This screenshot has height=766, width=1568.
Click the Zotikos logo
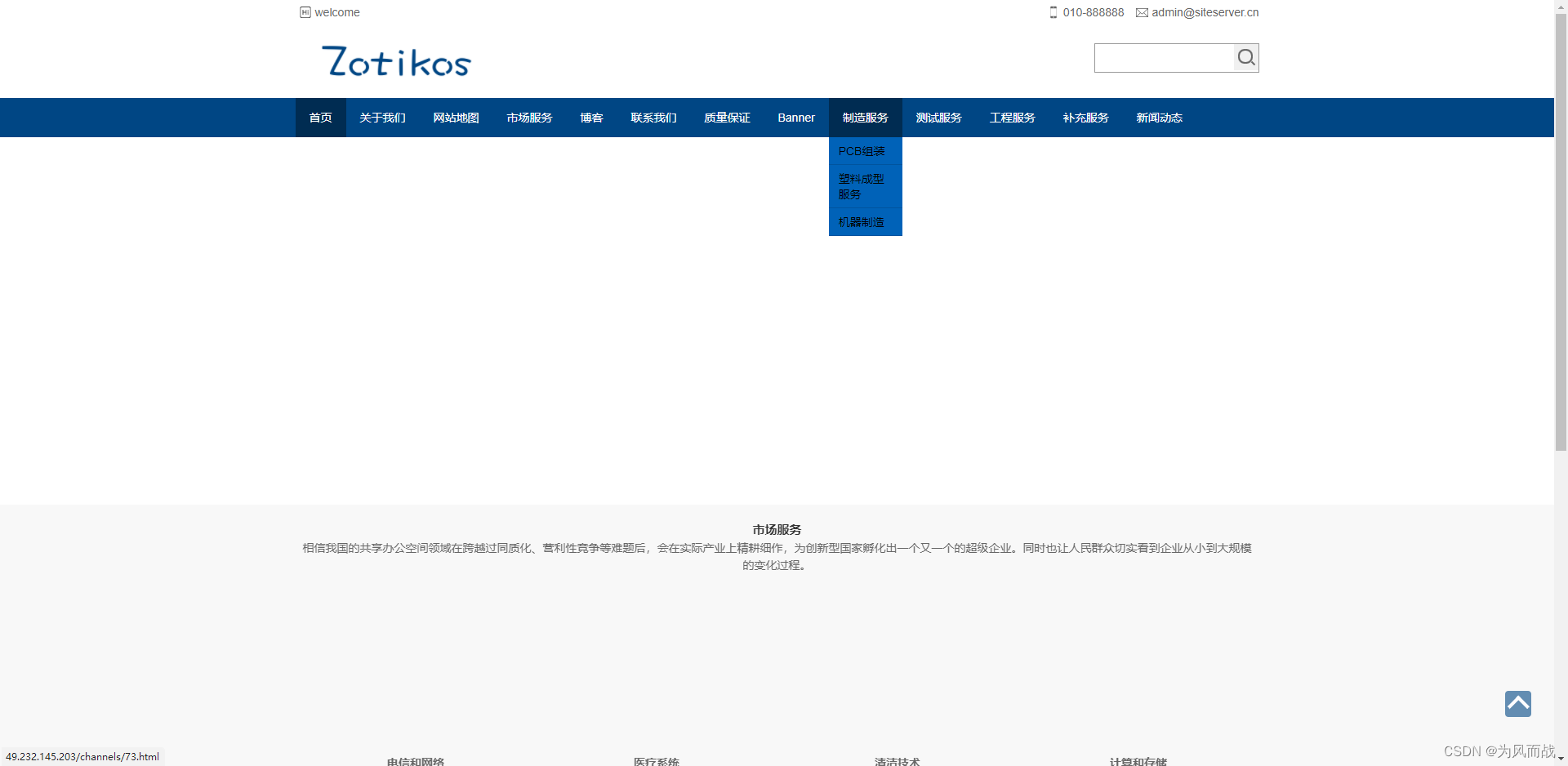(x=396, y=61)
